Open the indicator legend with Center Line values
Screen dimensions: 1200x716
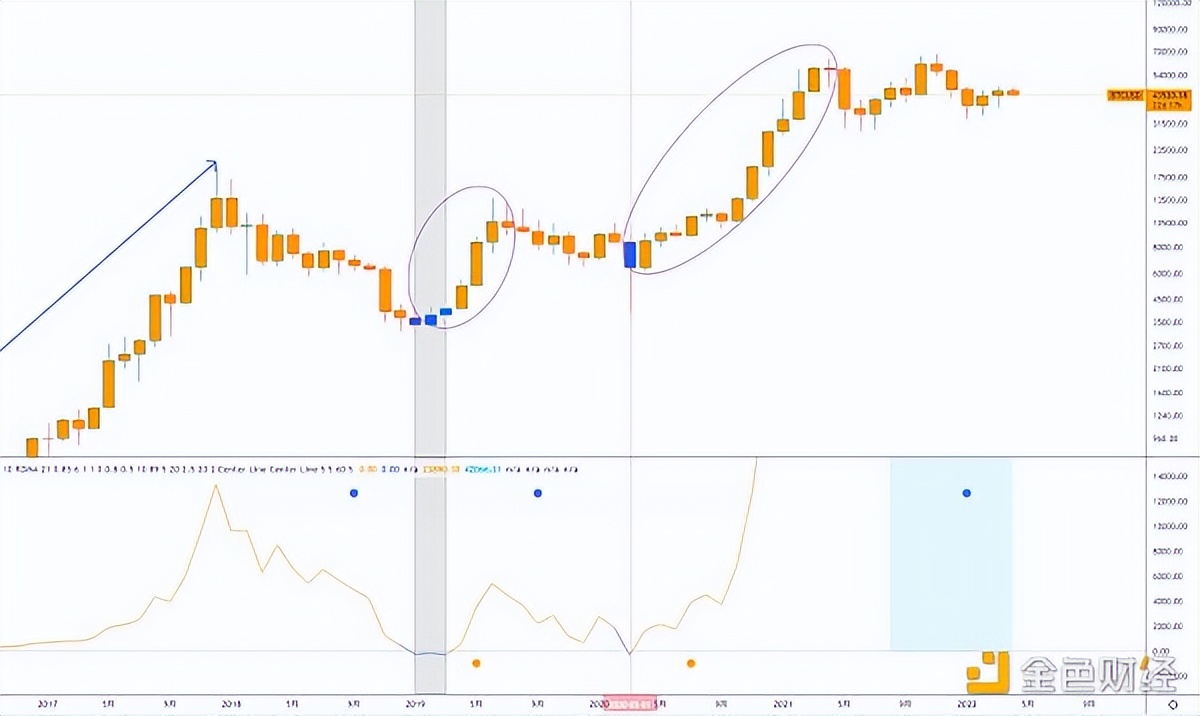[x=290, y=467]
